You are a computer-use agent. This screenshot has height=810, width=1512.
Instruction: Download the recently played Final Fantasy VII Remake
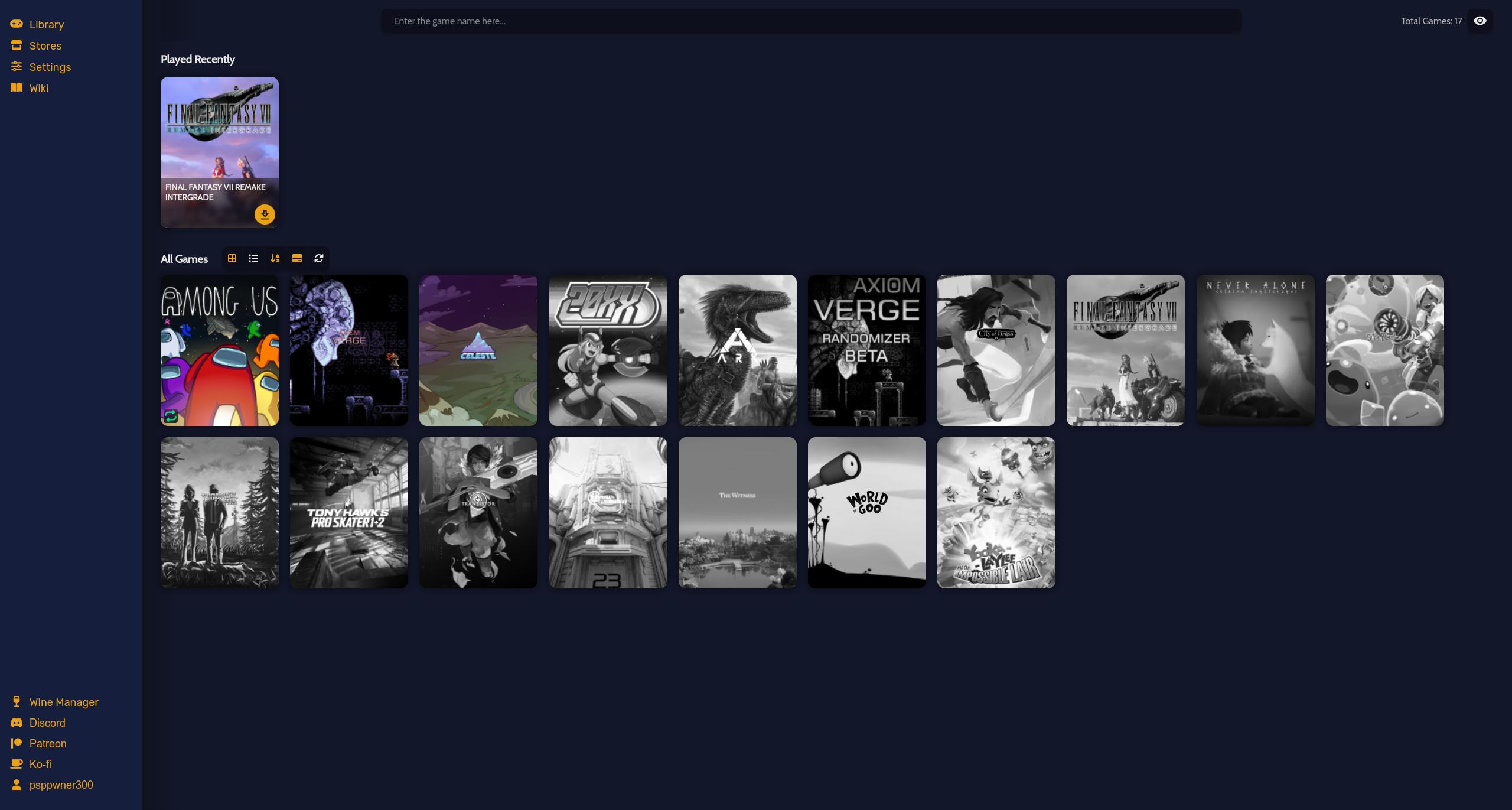coord(265,214)
